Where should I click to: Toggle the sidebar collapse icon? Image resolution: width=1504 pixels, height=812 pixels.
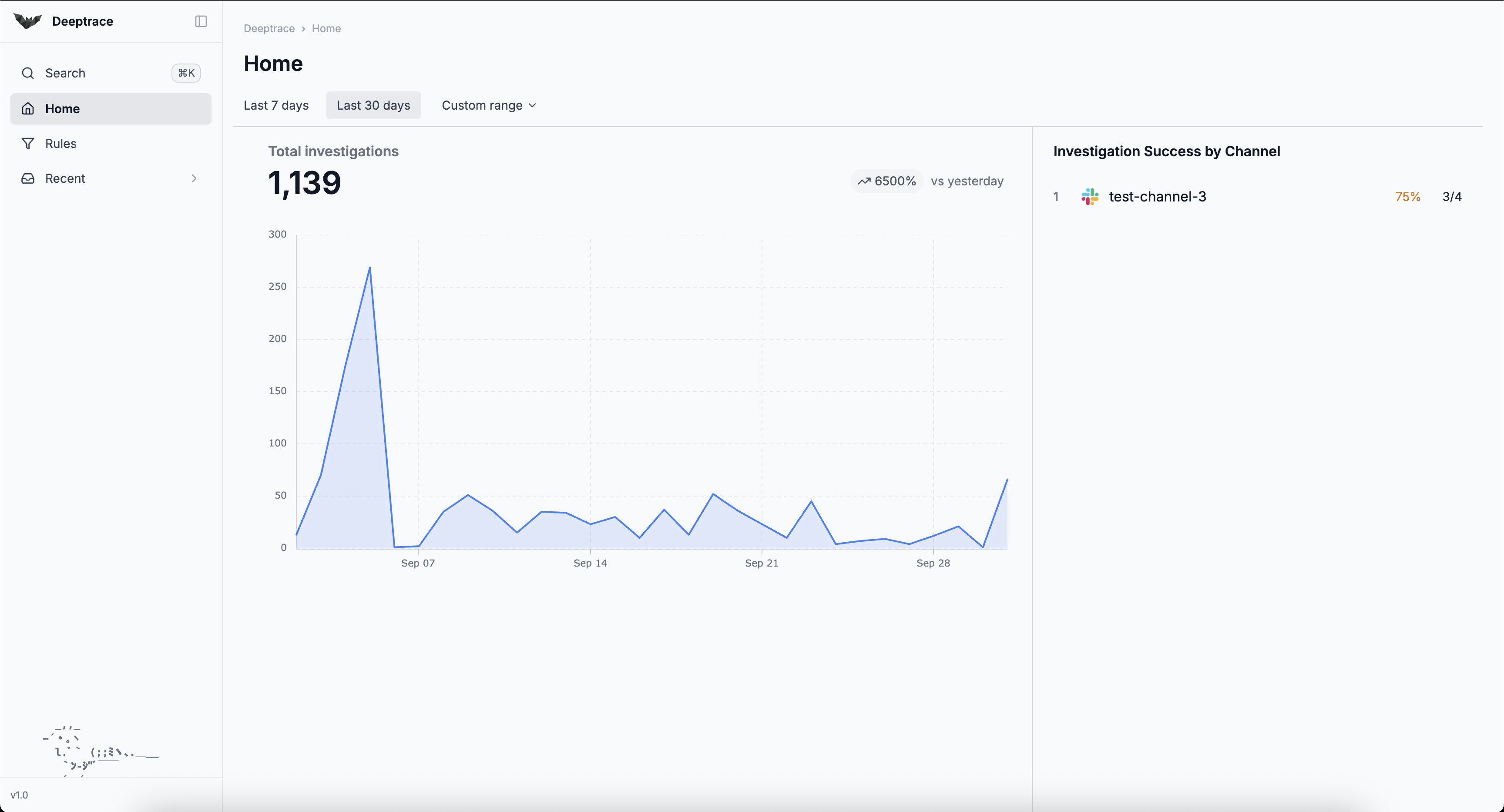(x=201, y=21)
